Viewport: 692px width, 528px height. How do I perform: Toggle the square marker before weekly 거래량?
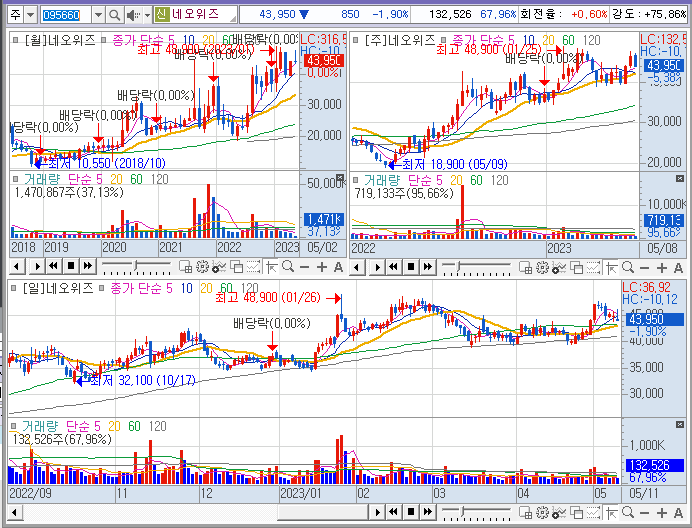(356, 180)
